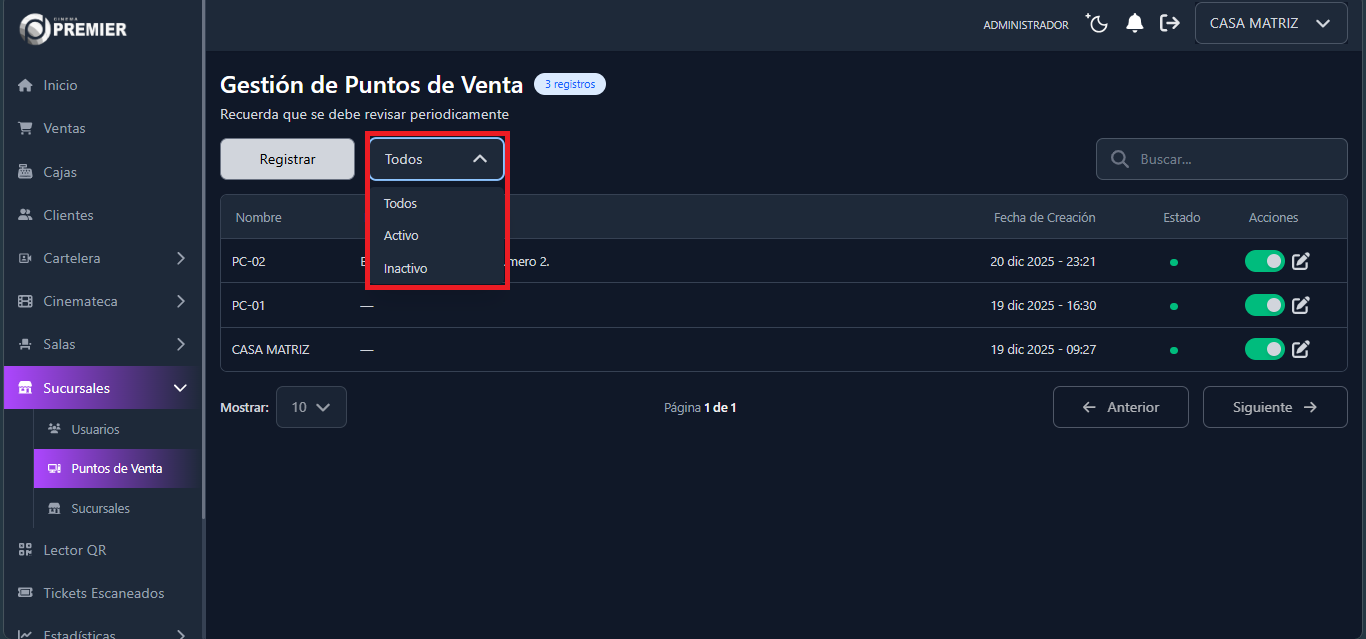Open the CASA MATRIZ branch selector

tap(1270, 22)
